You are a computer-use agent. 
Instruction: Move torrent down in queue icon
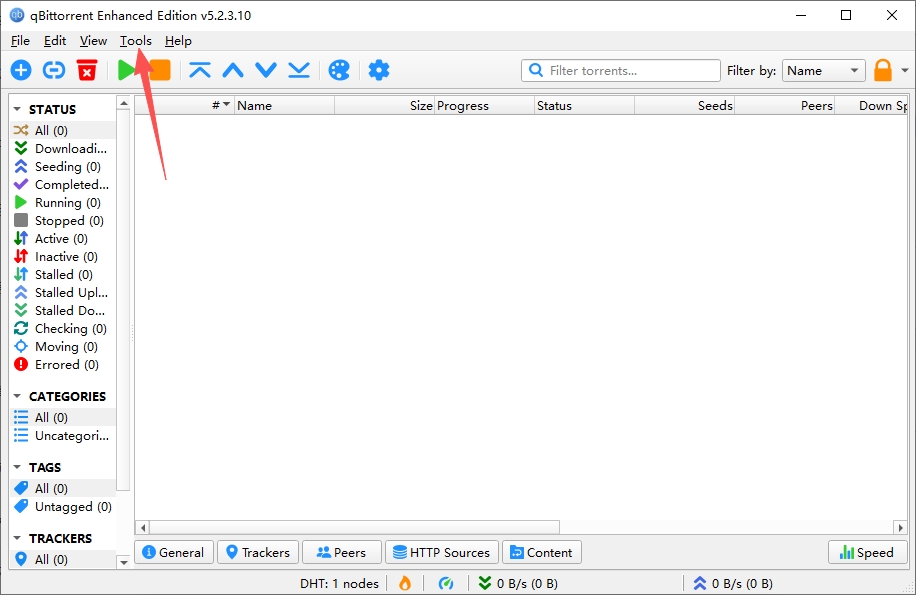point(266,71)
